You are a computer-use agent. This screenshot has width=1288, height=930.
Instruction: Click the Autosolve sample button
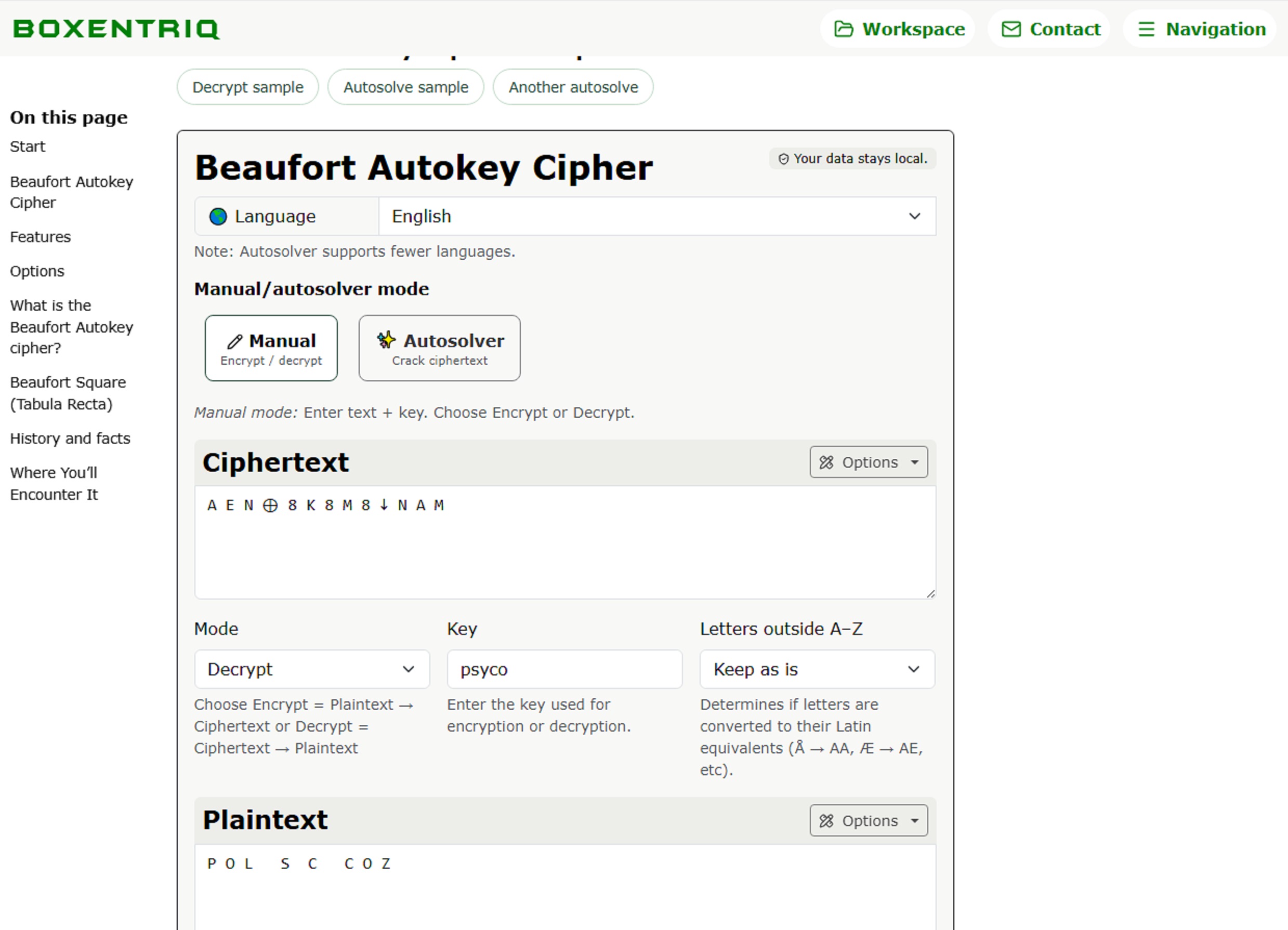tap(405, 87)
